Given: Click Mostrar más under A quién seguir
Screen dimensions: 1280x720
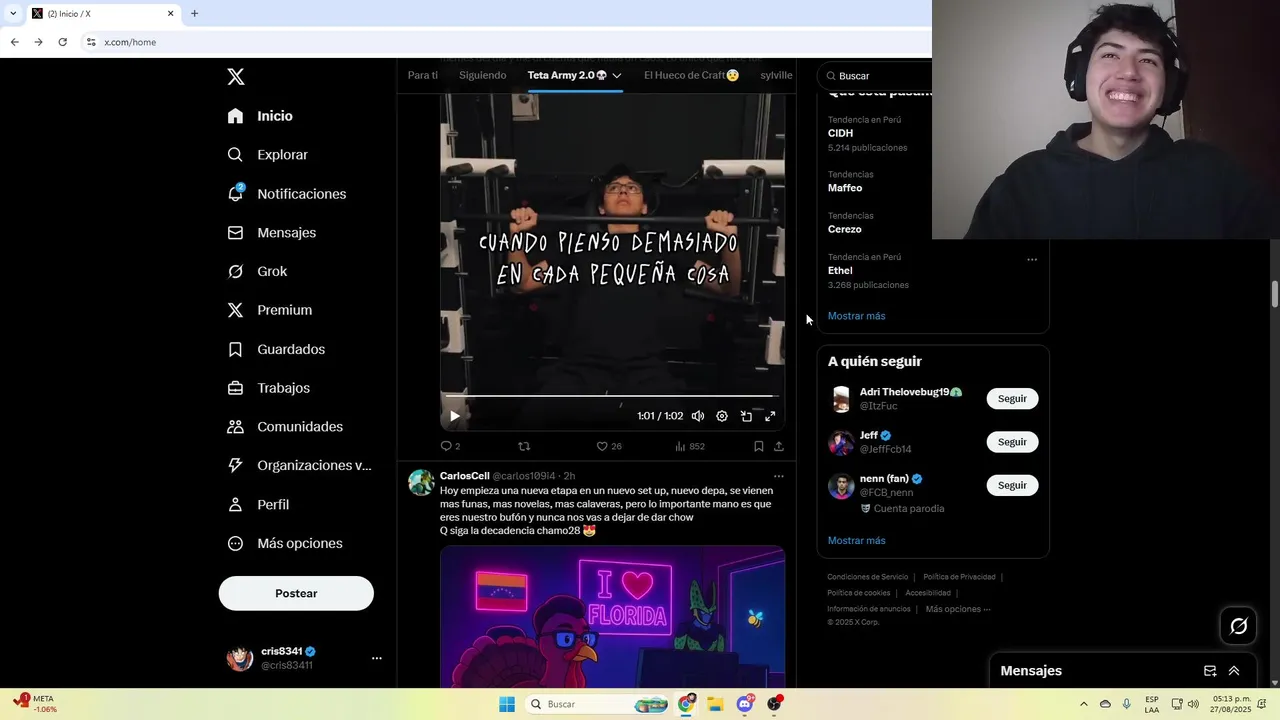Looking at the screenshot, I should (x=856, y=541).
